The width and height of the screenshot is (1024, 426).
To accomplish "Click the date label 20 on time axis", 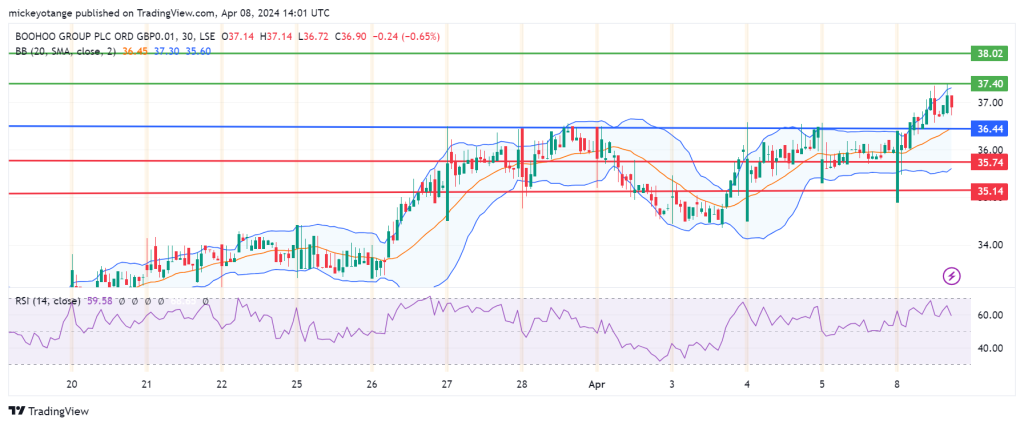I will click(x=72, y=385).
